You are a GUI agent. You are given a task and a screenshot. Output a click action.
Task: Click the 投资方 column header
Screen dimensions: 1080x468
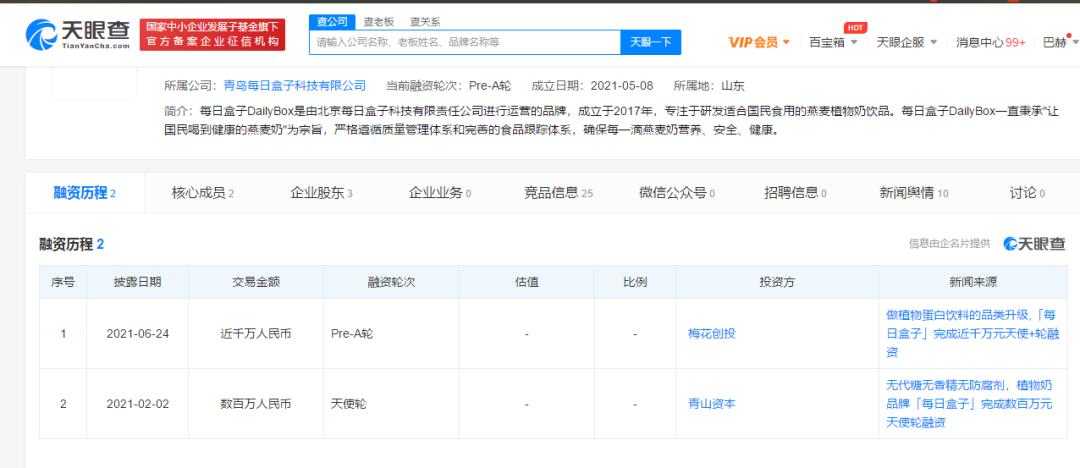(x=777, y=282)
